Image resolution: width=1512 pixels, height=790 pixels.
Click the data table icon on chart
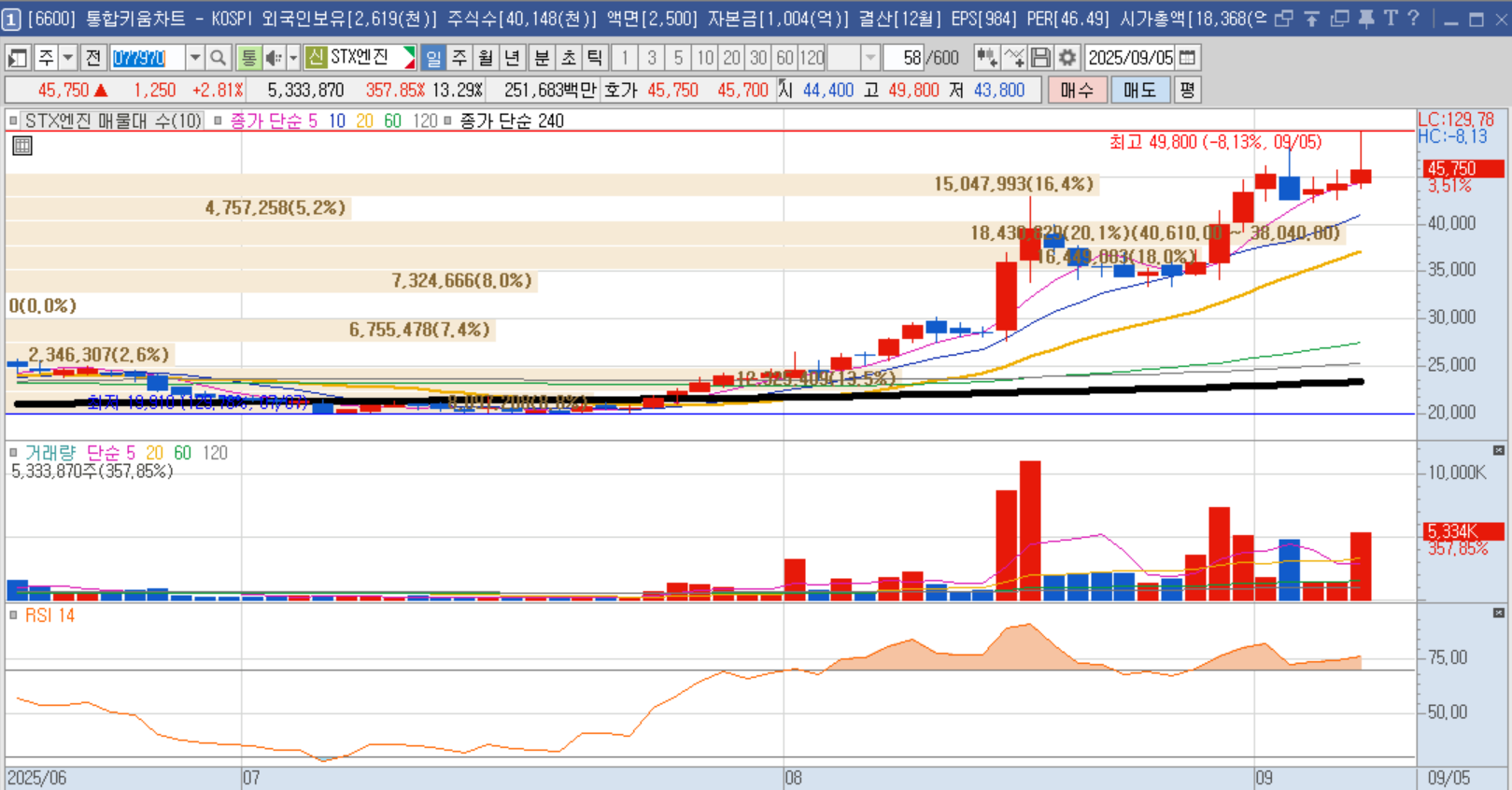(x=22, y=146)
